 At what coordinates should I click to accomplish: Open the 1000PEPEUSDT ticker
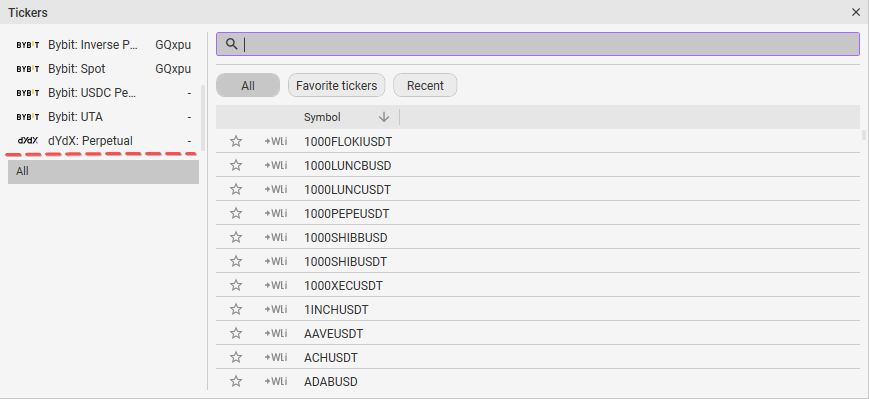347,214
